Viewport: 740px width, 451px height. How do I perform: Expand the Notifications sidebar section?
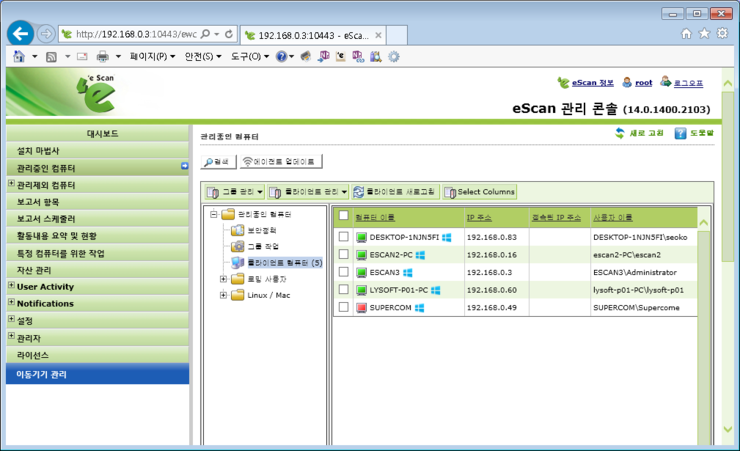(11, 302)
